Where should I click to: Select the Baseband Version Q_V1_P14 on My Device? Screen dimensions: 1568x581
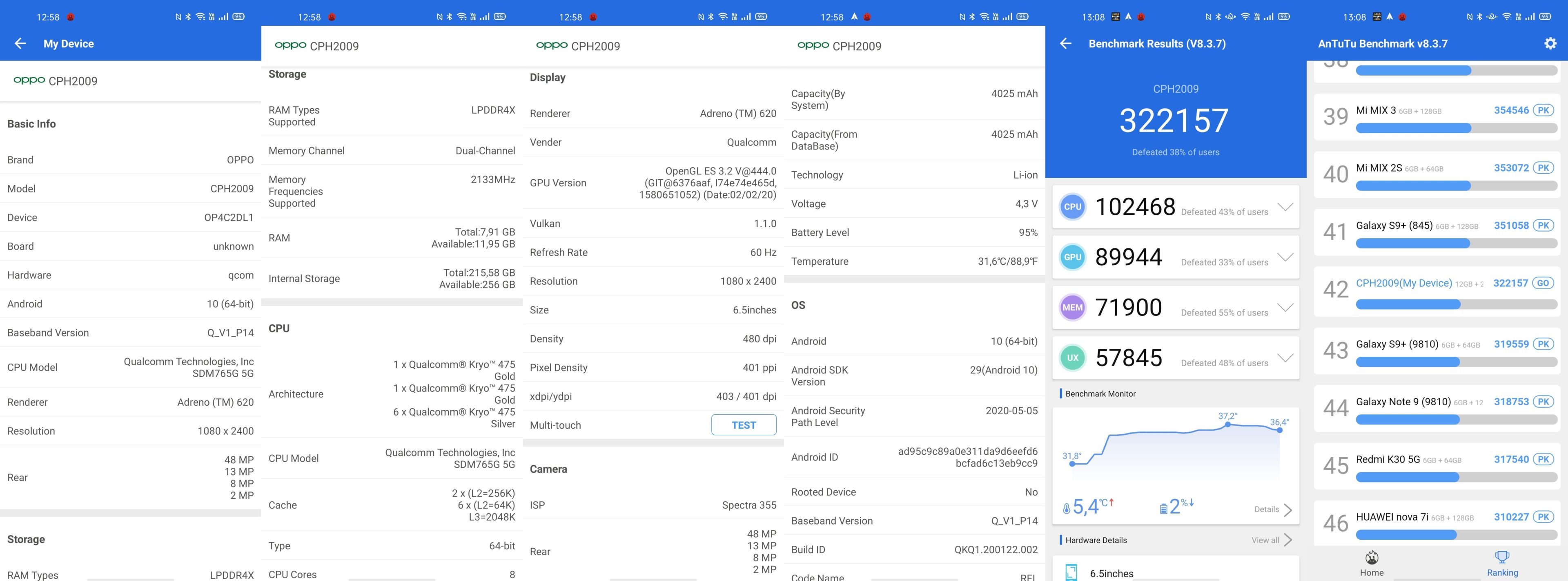point(230,333)
